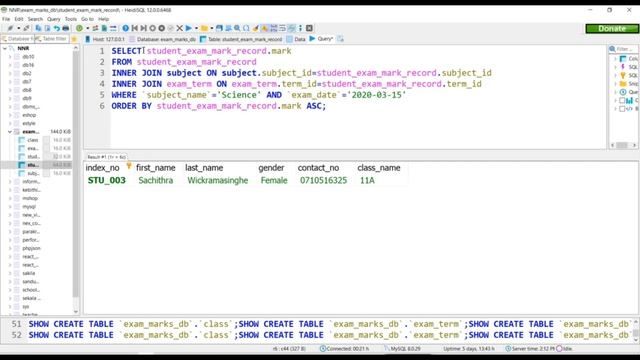Open the Search menu
The width and height of the screenshot is (640, 360).
click(35, 19)
